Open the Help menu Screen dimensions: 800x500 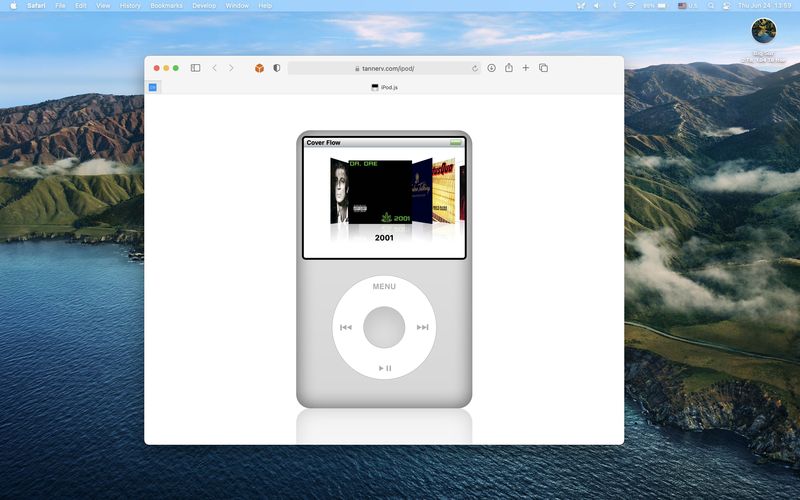(265, 6)
